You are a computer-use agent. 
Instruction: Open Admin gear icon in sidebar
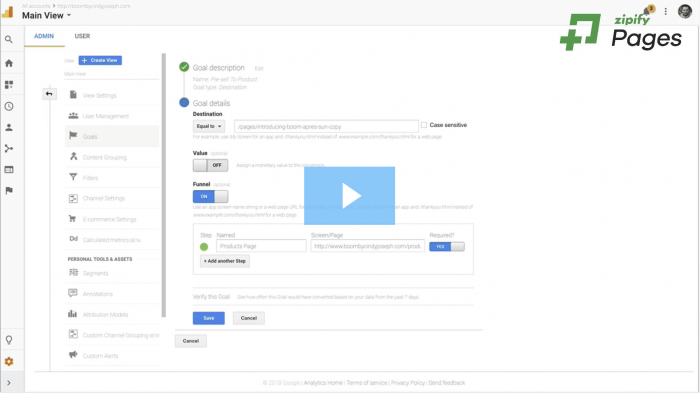pos(8,361)
